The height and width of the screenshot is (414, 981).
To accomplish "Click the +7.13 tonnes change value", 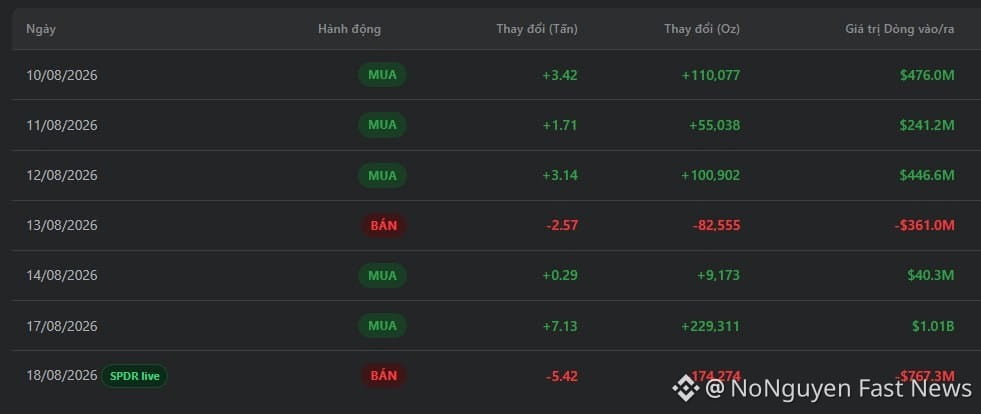I will pos(560,326).
